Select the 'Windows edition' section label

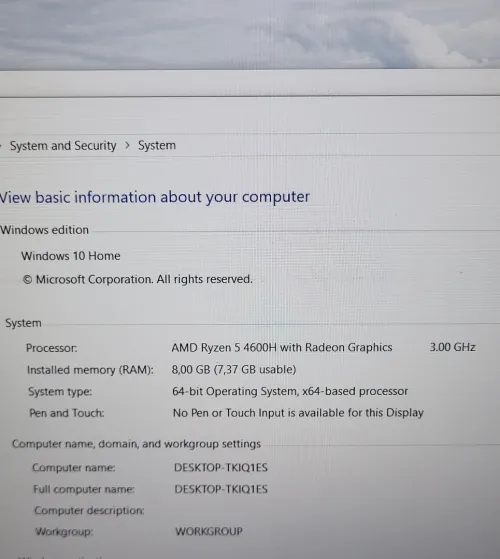[44, 230]
